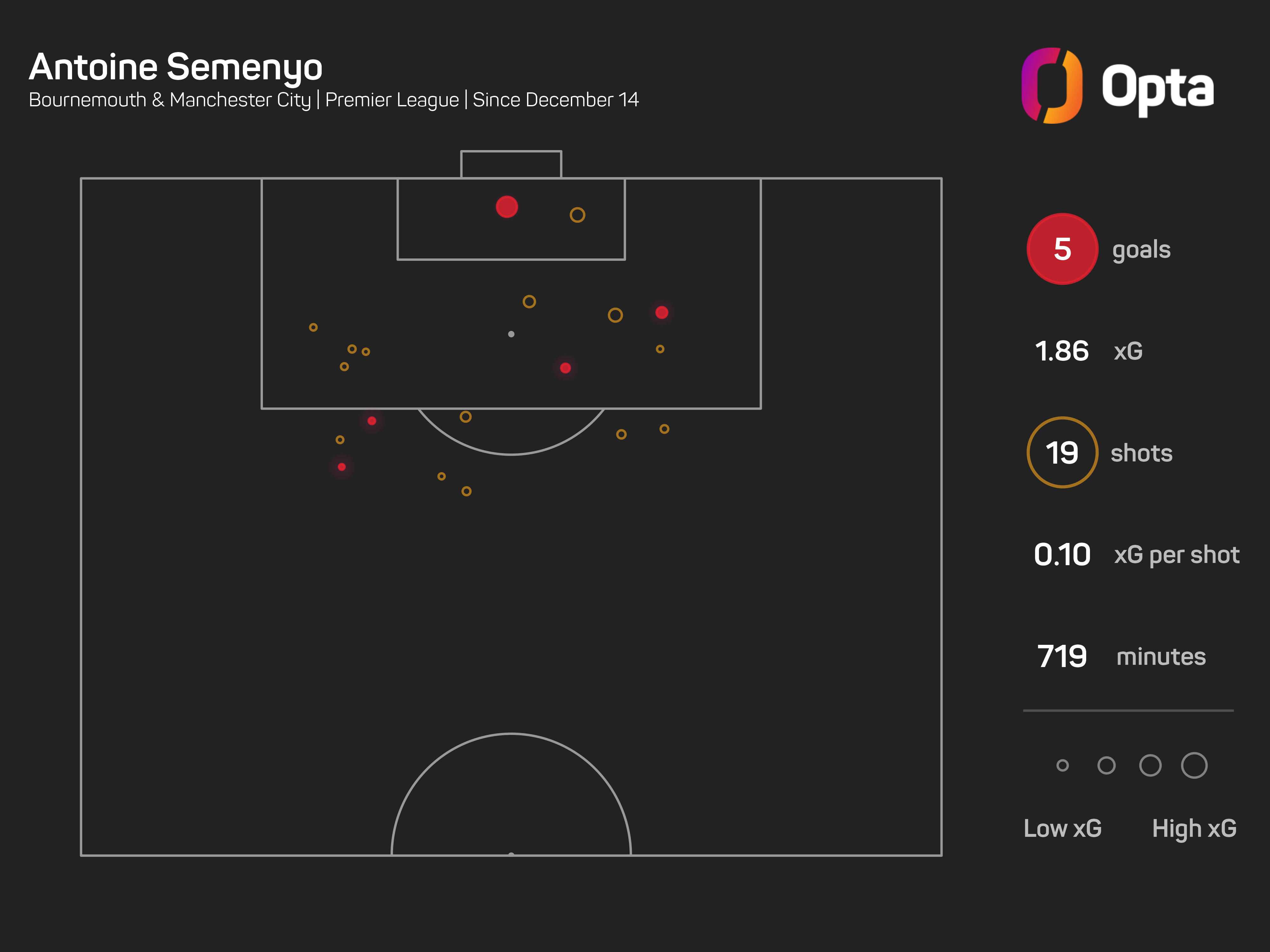Click the red "5" goals circle
1270x952 pixels.
tap(1062, 249)
